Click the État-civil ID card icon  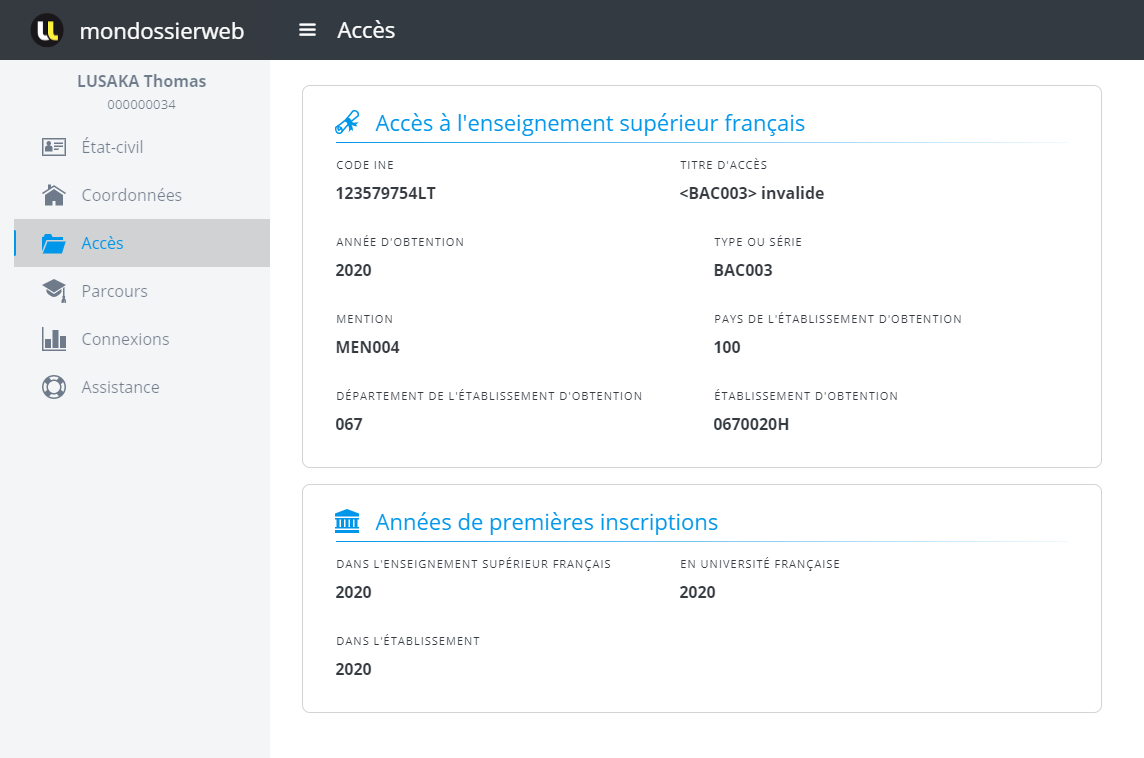54,147
